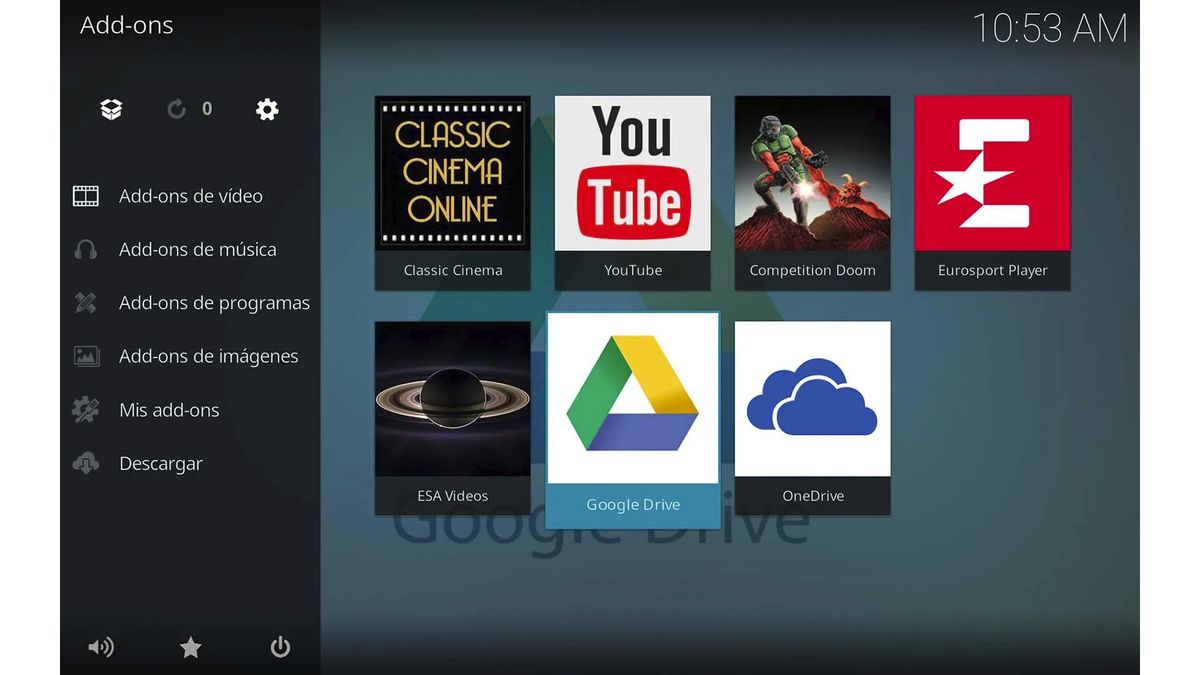1200x675 pixels.
Task: Open the add-on browser package icon
Action: 110,109
